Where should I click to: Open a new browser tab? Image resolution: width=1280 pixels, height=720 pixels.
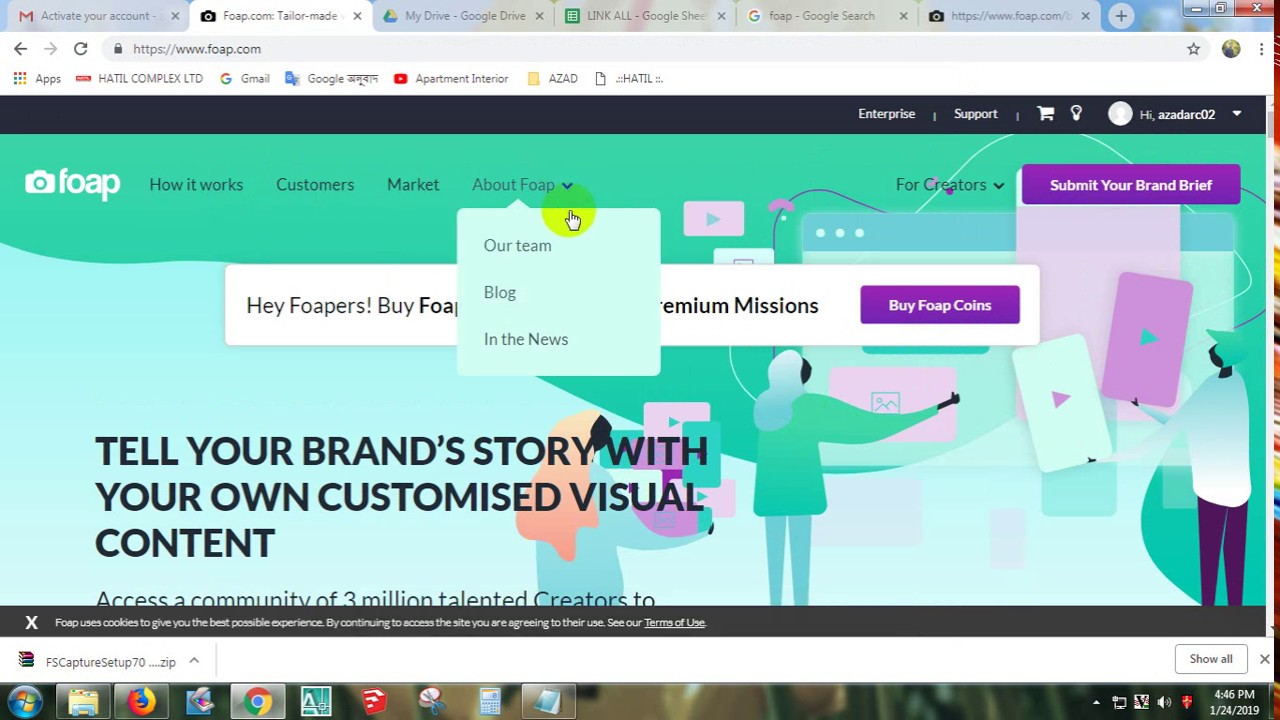tap(1121, 16)
